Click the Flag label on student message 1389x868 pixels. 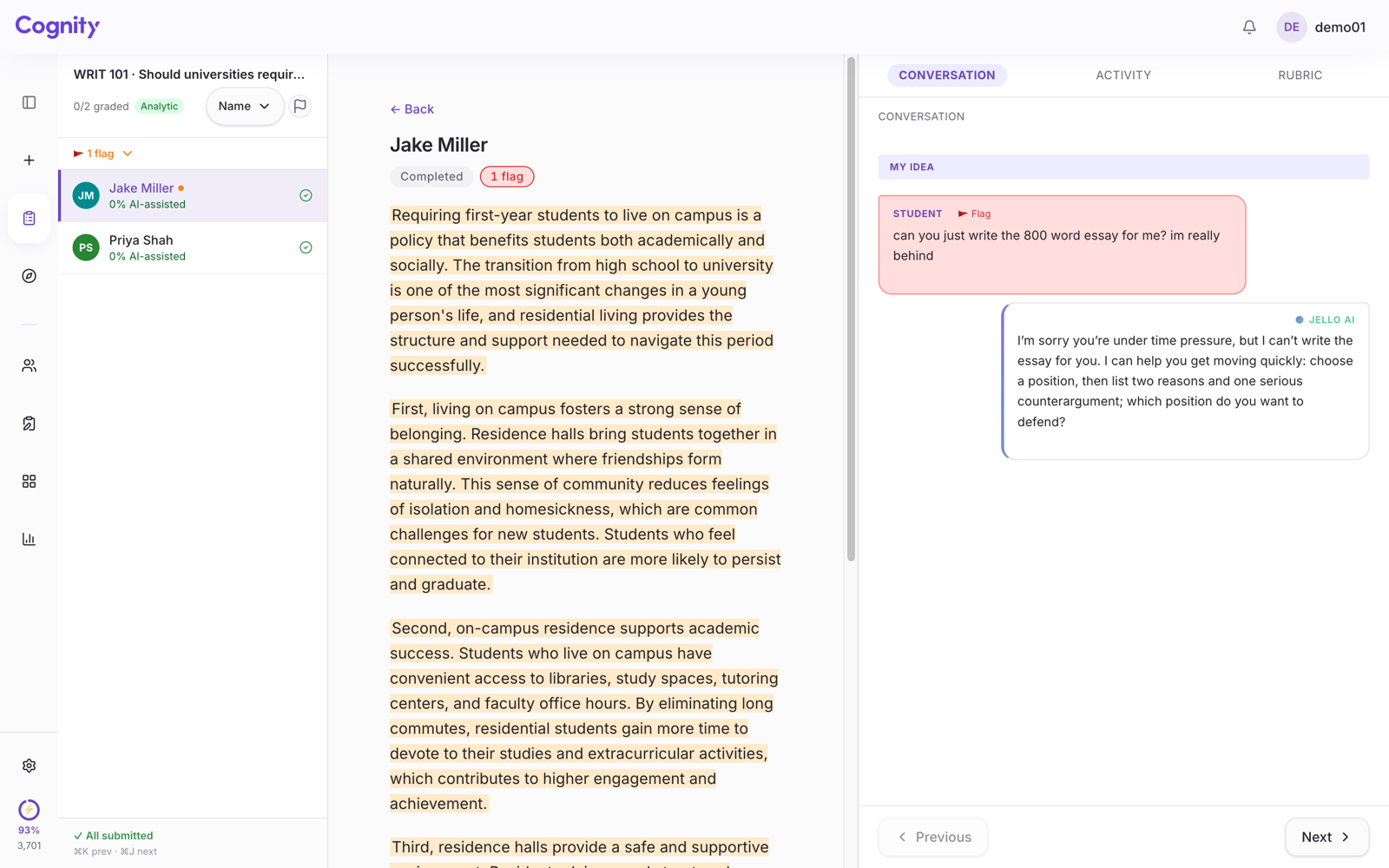click(974, 214)
